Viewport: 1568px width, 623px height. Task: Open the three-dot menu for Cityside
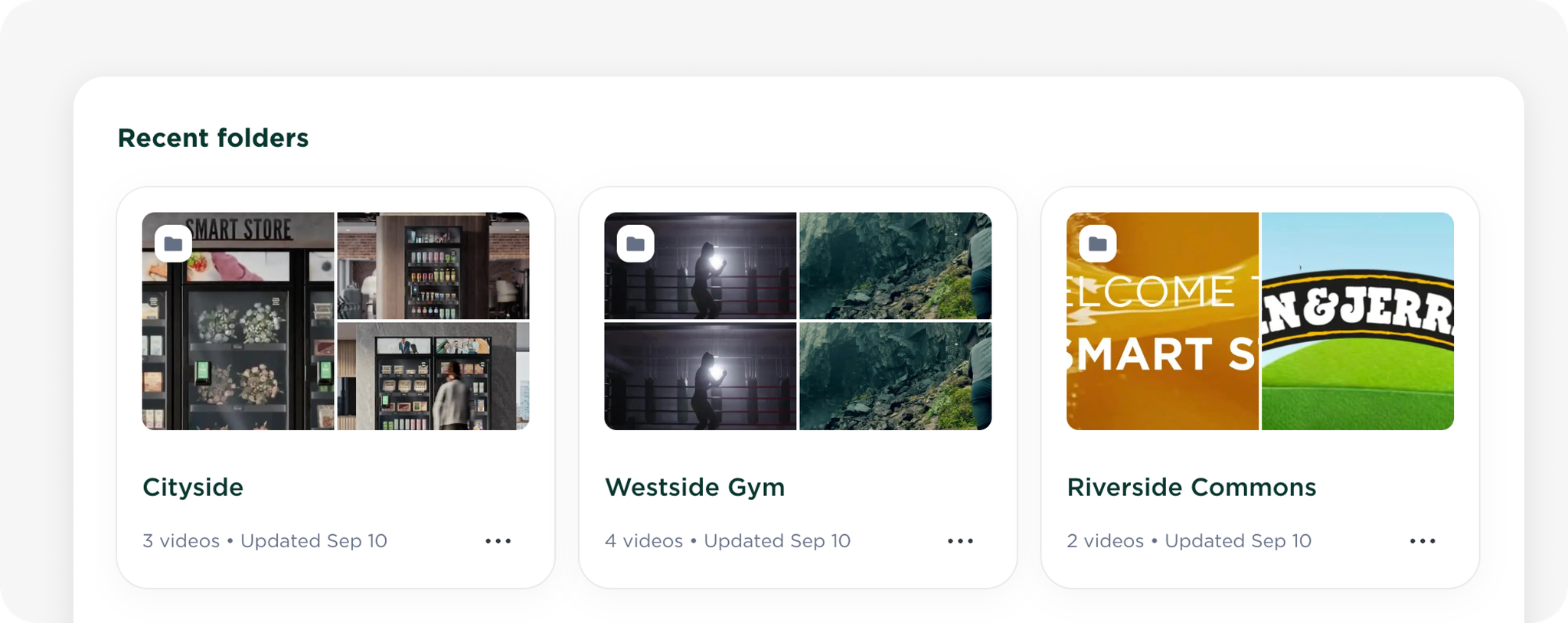click(x=498, y=541)
